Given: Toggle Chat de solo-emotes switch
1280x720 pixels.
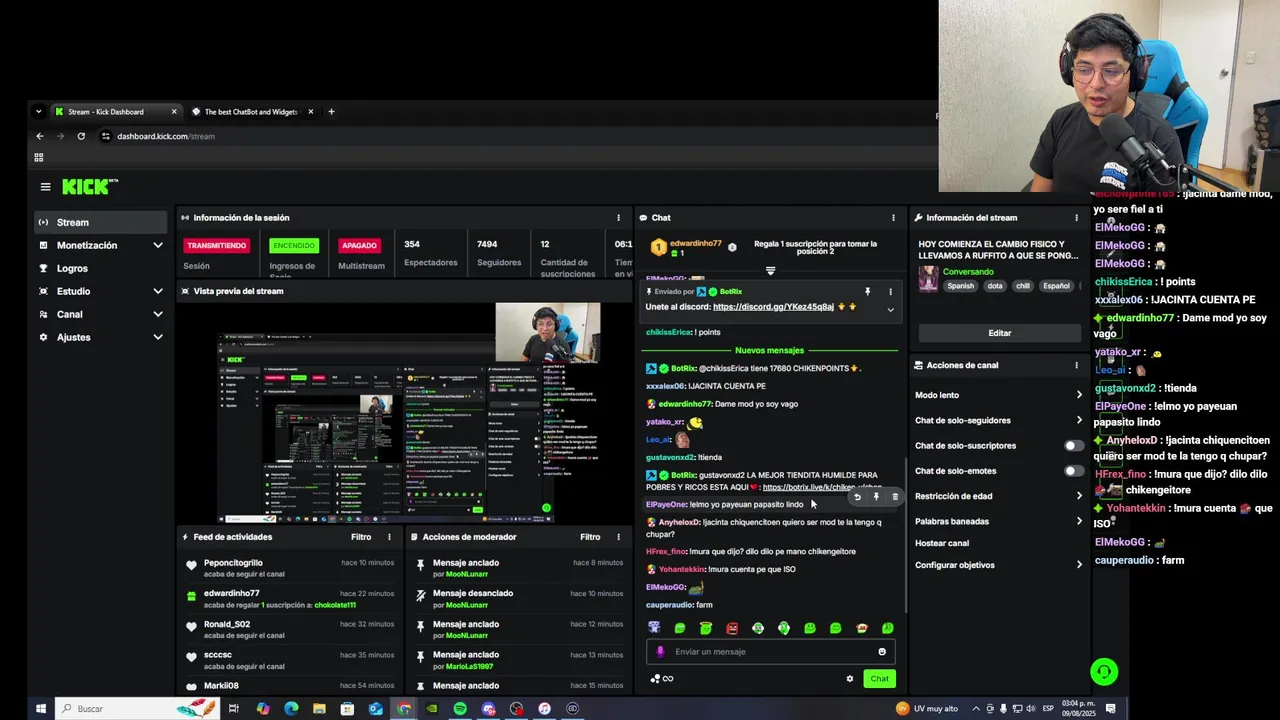Looking at the screenshot, I should (1073, 471).
